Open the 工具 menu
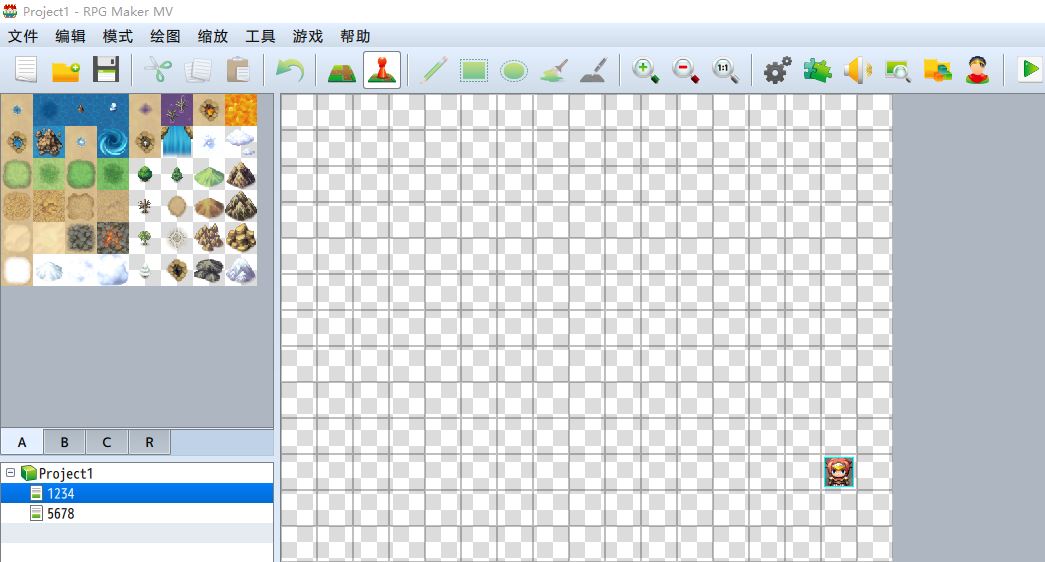This screenshot has width=1045, height=562. pos(260,36)
